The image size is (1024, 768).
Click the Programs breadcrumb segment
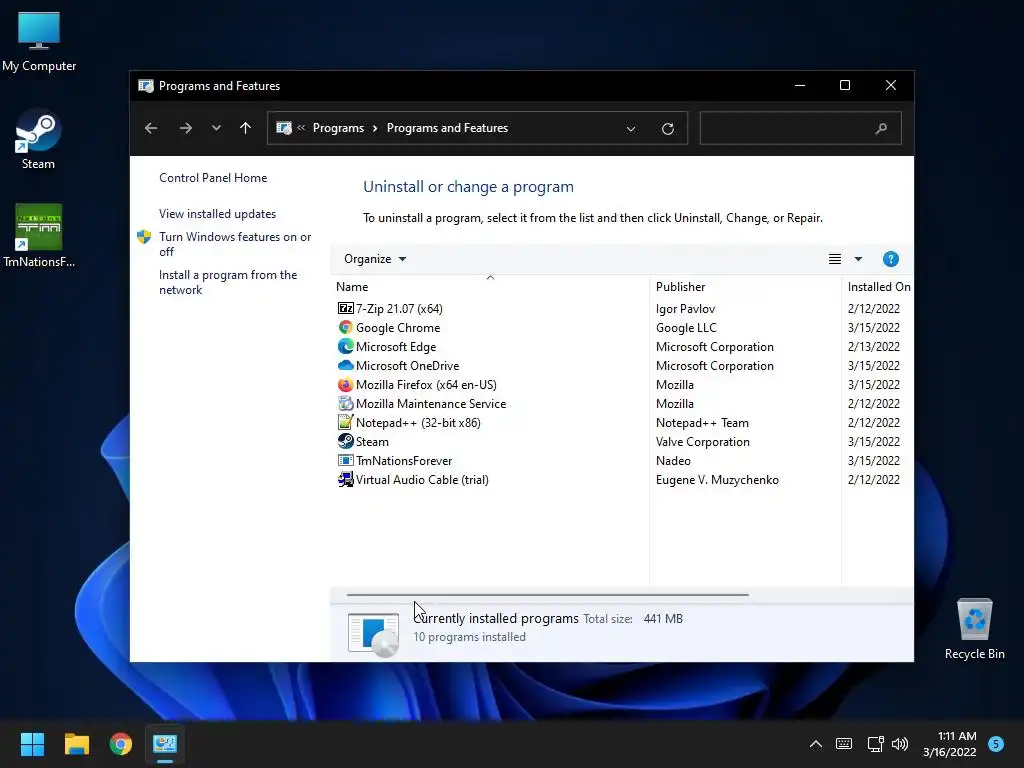(338, 128)
